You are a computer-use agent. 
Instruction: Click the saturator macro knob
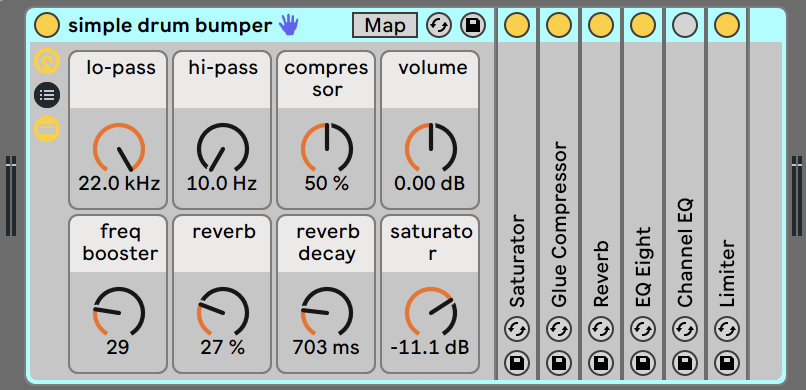point(431,312)
